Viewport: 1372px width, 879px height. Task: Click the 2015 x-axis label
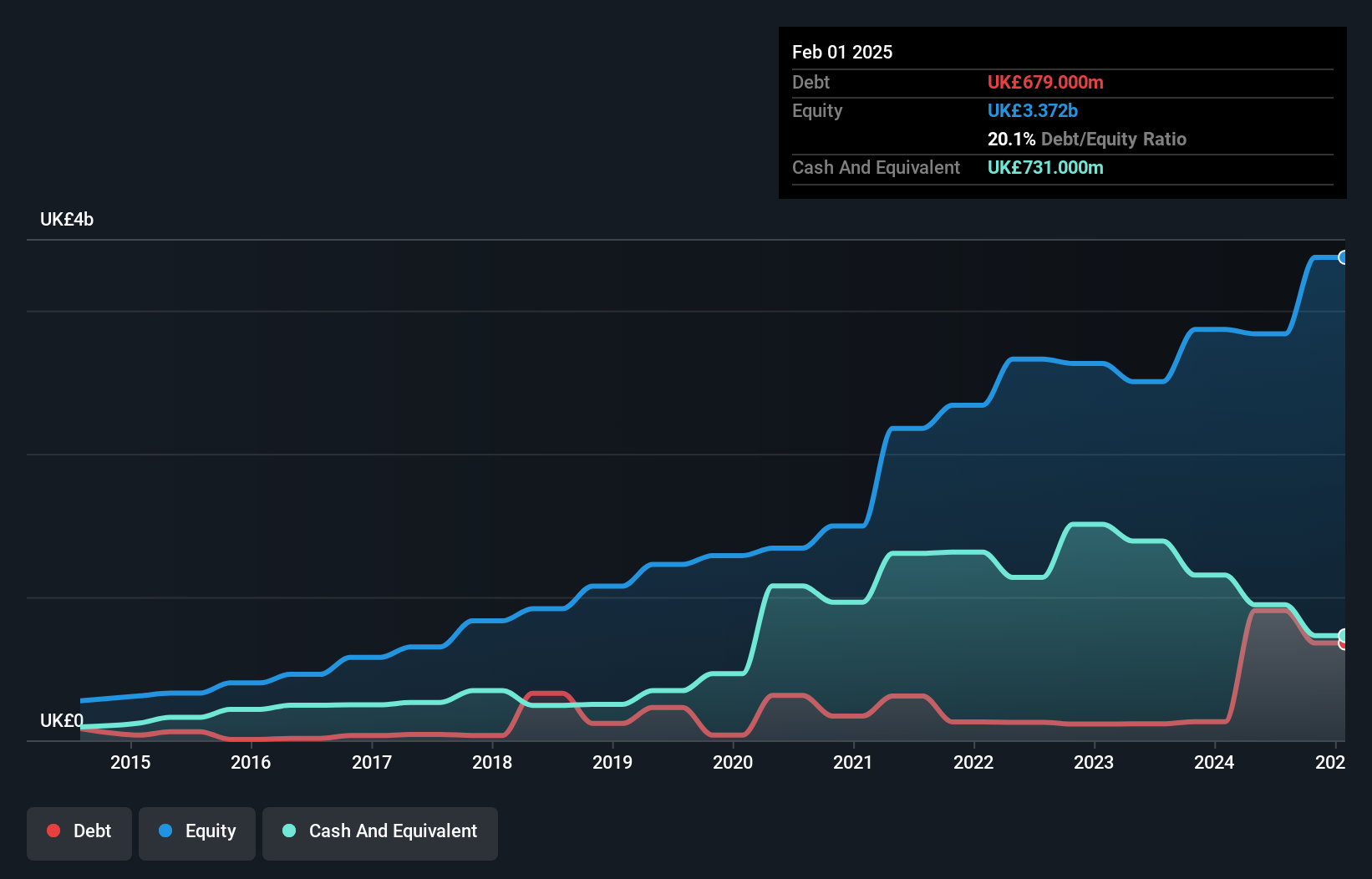coord(130,762)
